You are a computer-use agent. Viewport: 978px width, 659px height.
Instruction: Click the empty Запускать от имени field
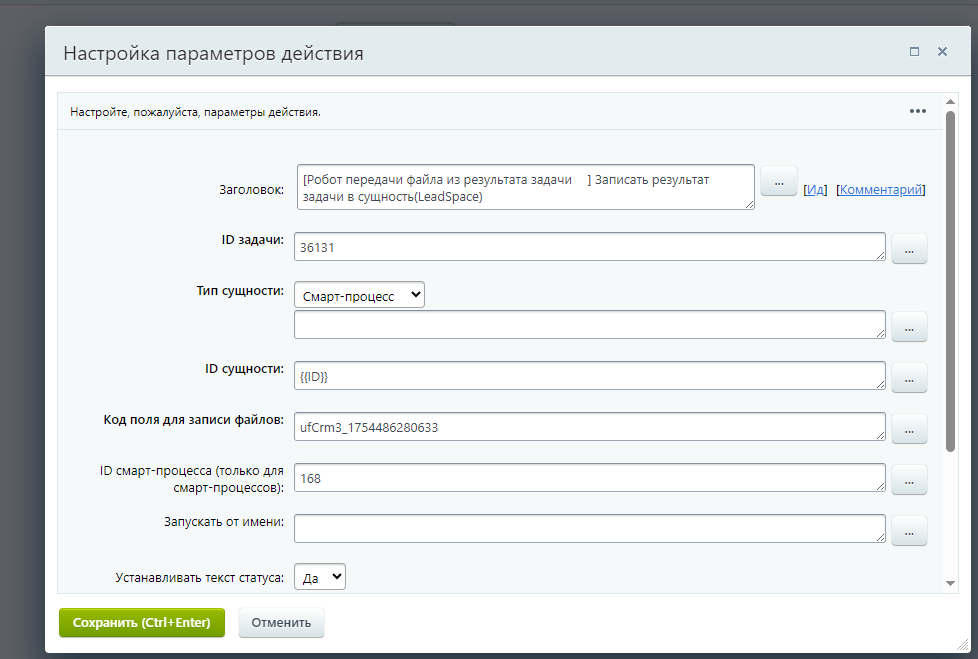point(590,529)
